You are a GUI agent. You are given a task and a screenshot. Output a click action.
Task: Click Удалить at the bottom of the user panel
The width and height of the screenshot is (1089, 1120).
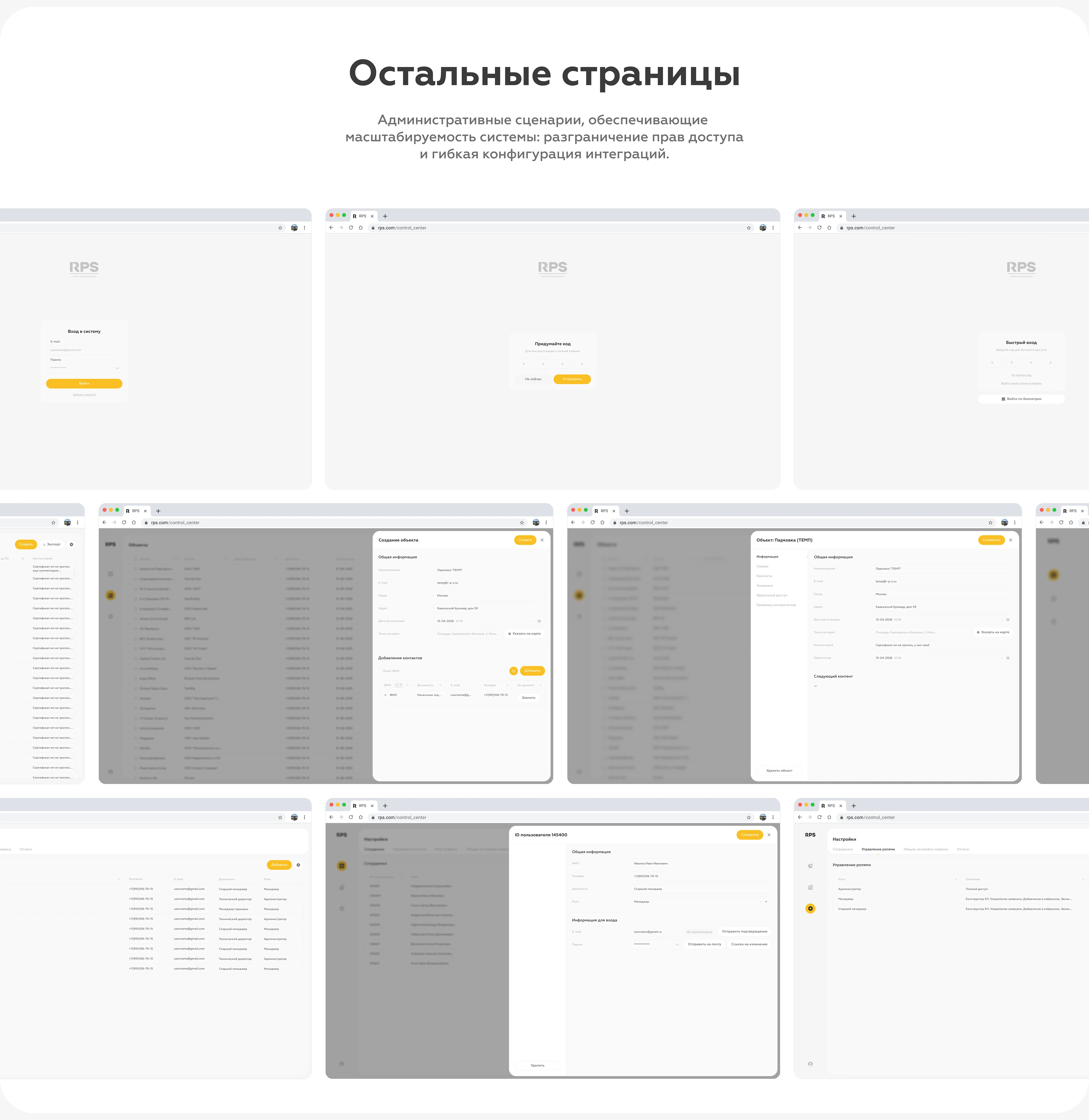coord(537,1065)
